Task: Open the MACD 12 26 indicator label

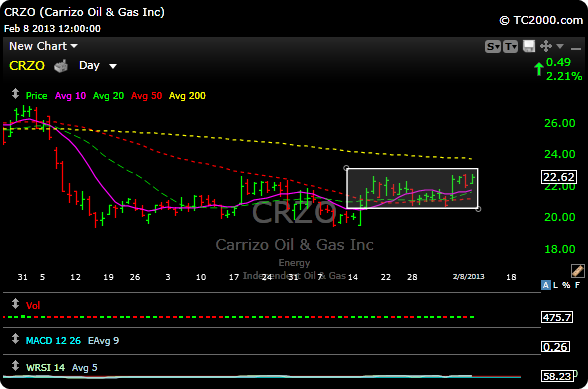Action: 53,341
